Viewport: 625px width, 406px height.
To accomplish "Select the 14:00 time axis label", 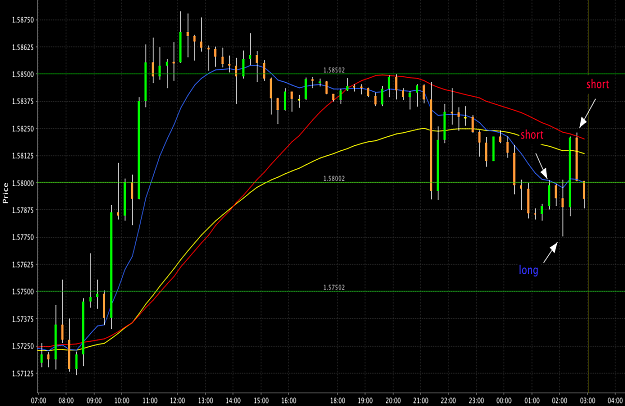I will (x=233, y=400).
